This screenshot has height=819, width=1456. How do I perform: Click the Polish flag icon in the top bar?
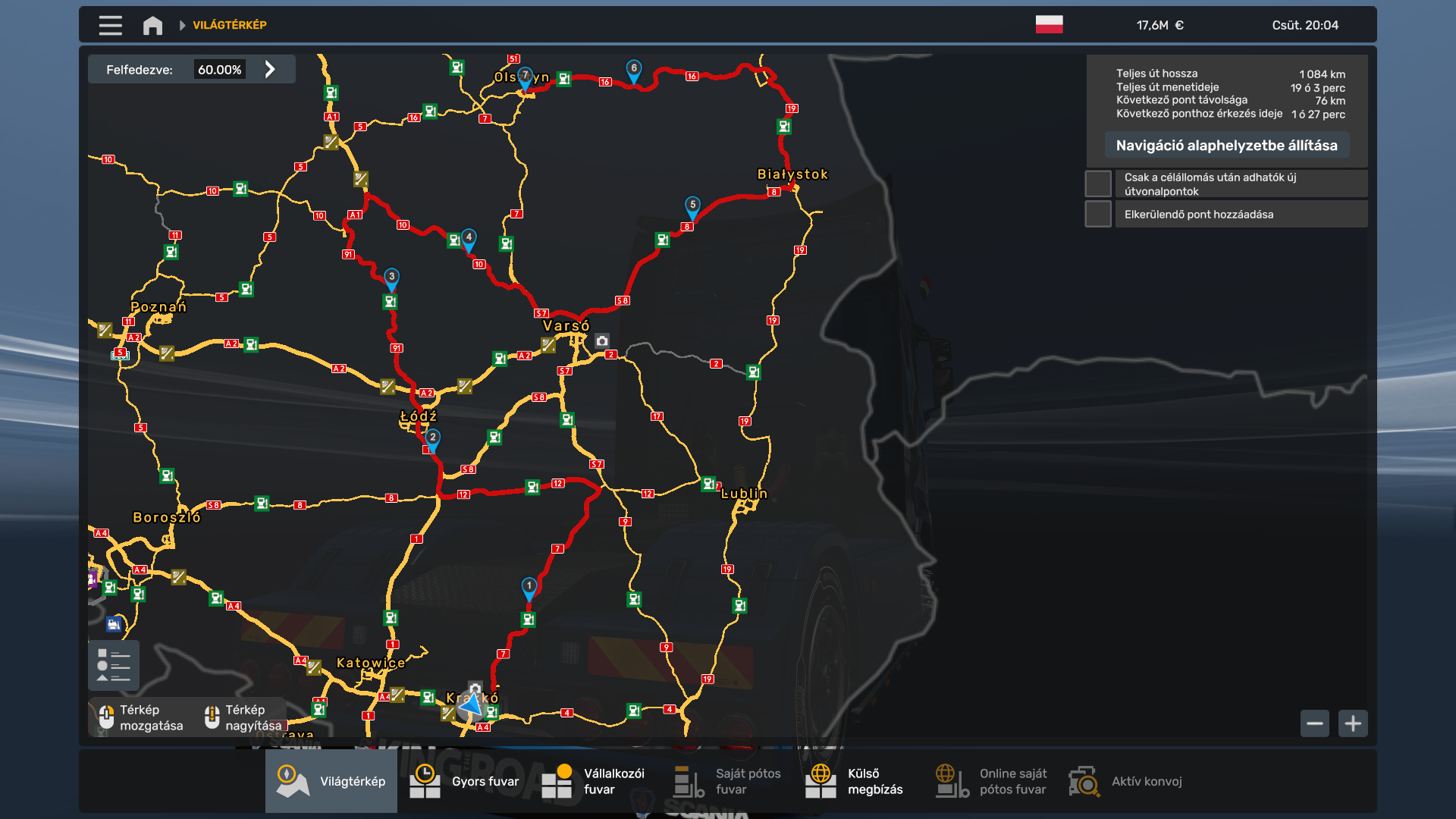pos(1051,24)
